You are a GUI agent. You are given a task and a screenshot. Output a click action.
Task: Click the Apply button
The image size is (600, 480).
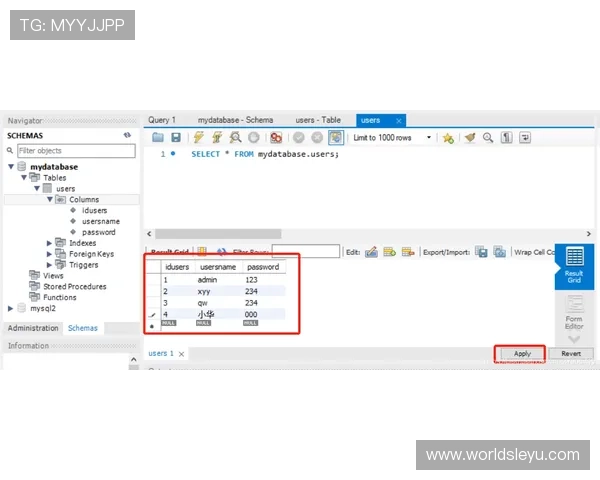click(x=521, y=354)
